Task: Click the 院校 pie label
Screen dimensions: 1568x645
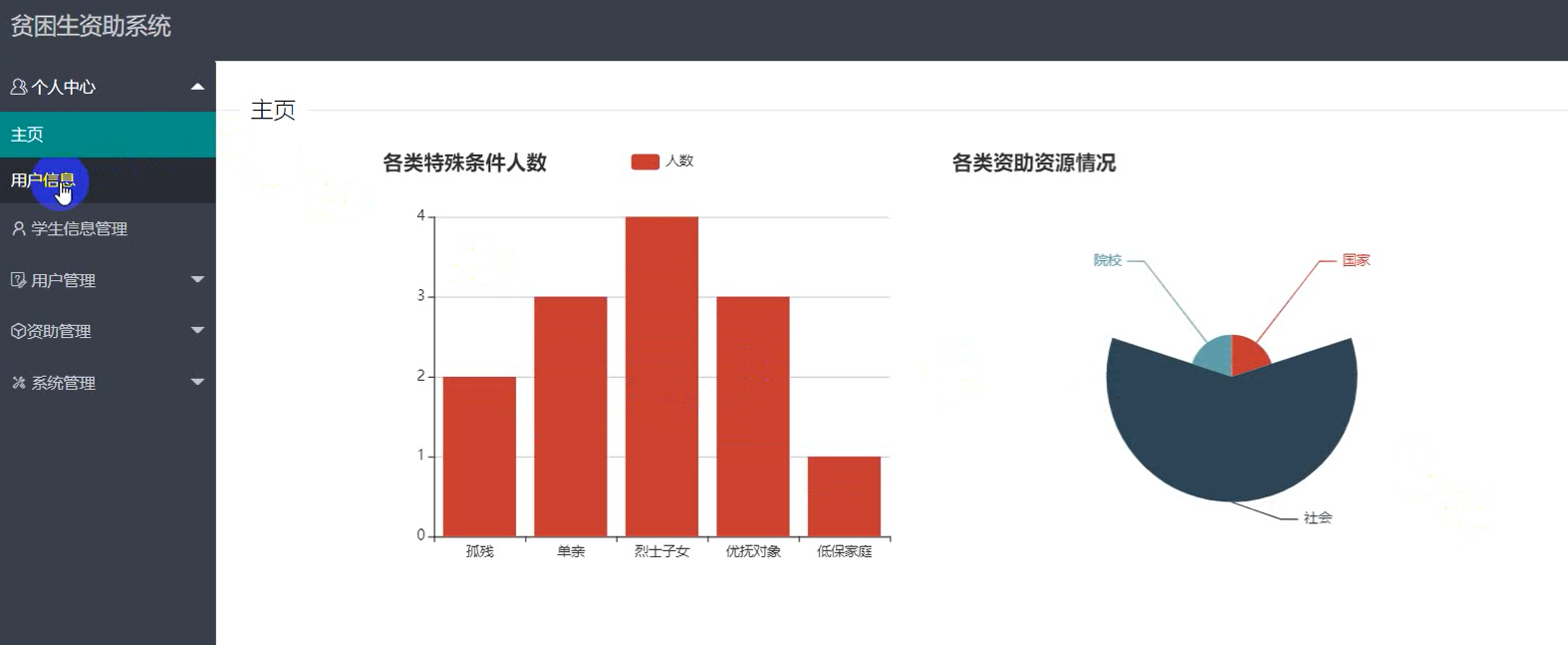Action: [1108, 260]
